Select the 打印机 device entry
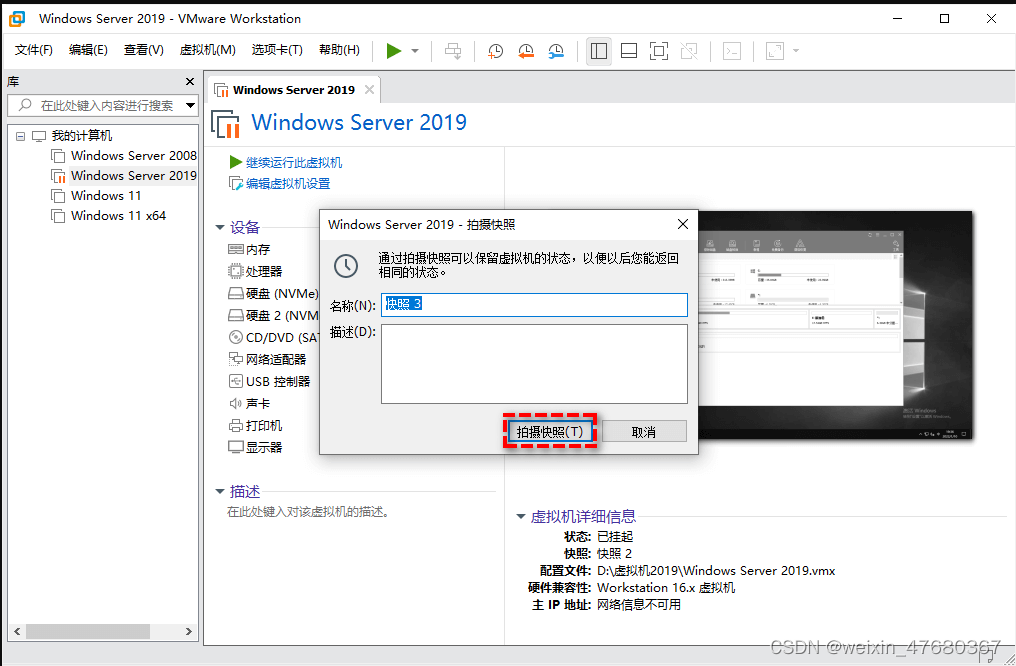 pyautogui.click(x=255, y=426)
